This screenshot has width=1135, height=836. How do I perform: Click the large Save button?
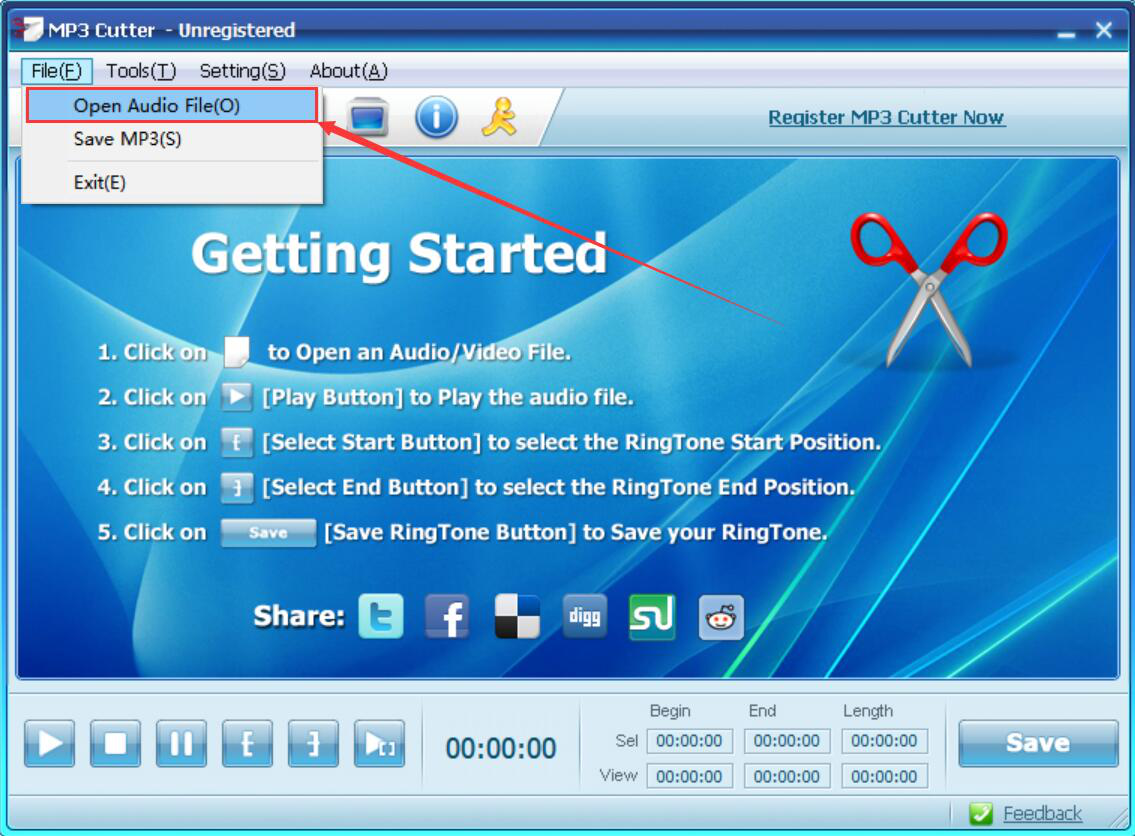tap(1038, 743)
